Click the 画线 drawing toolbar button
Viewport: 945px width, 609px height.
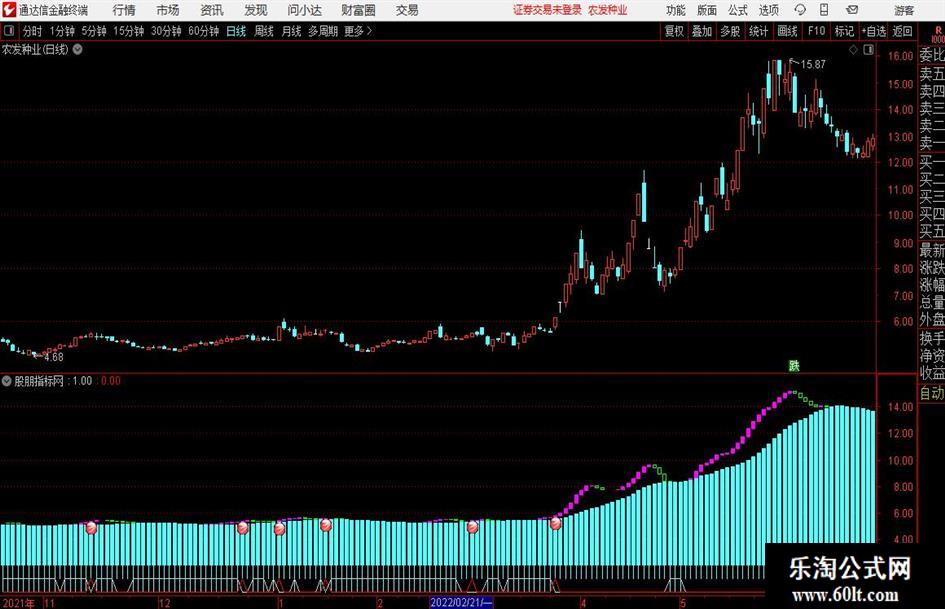[787, 31]
